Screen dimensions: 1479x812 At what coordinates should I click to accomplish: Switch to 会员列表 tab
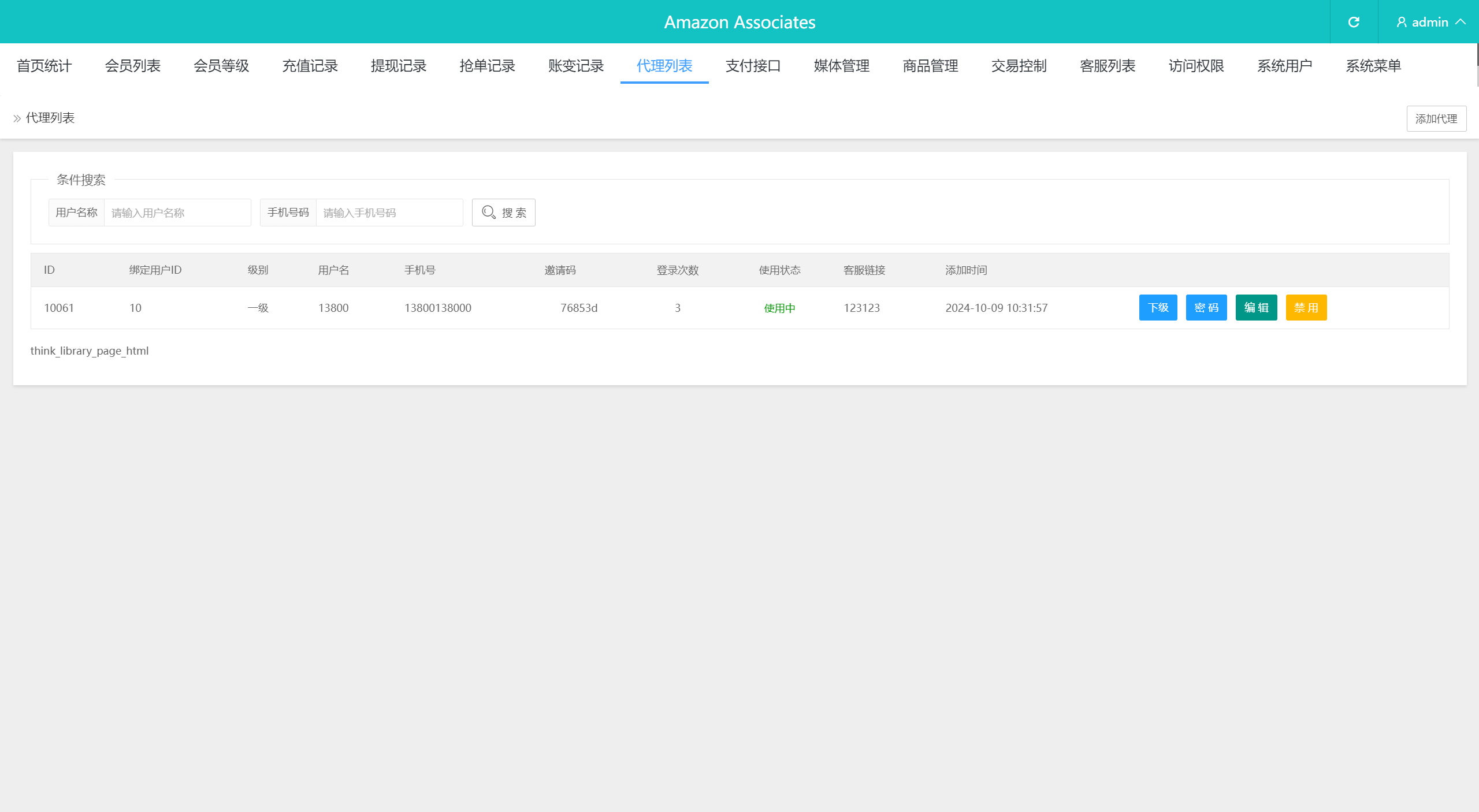[132, 66]
